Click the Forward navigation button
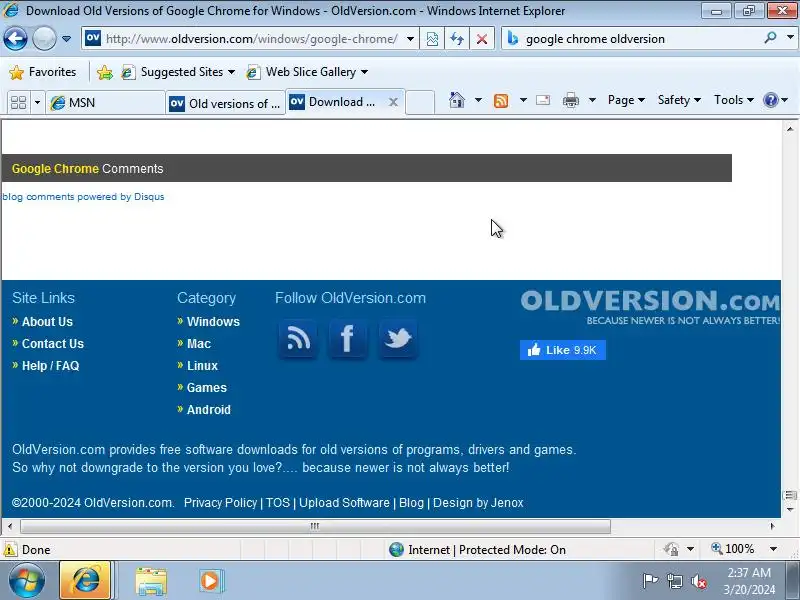Viewport: 800px width, 600px height. [44, 38]
